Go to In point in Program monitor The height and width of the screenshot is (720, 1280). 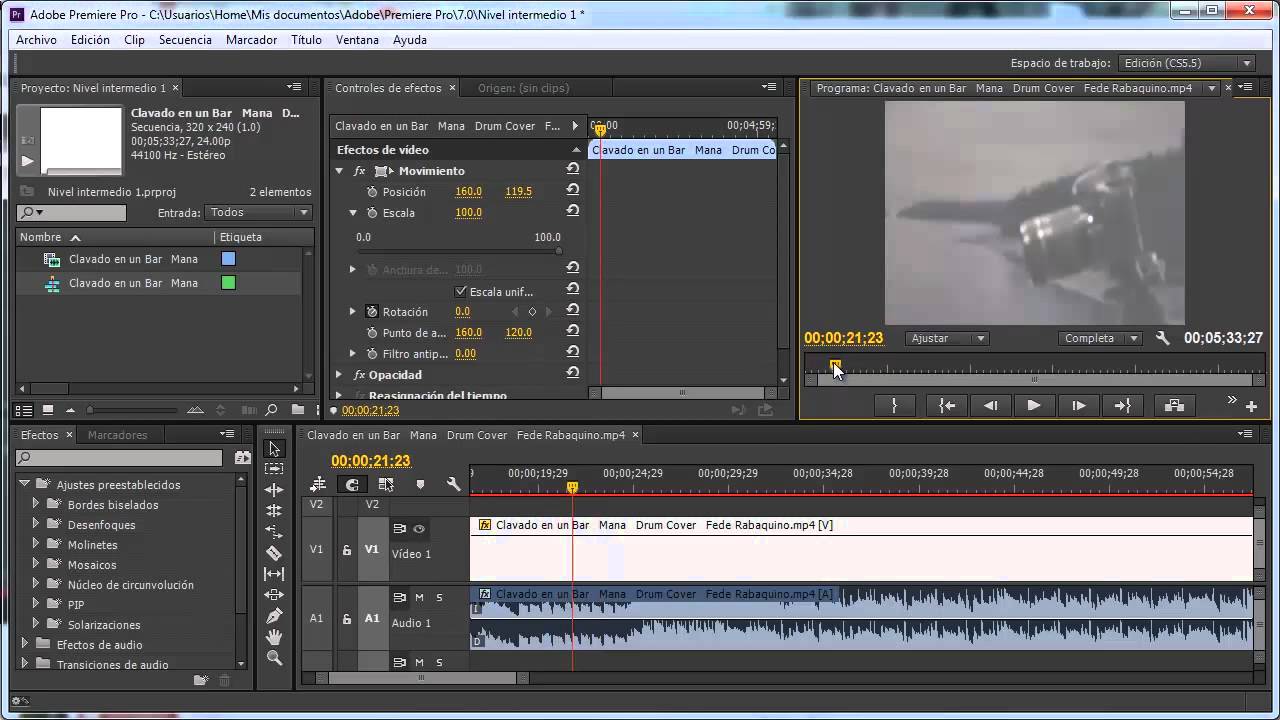(947, 405)
